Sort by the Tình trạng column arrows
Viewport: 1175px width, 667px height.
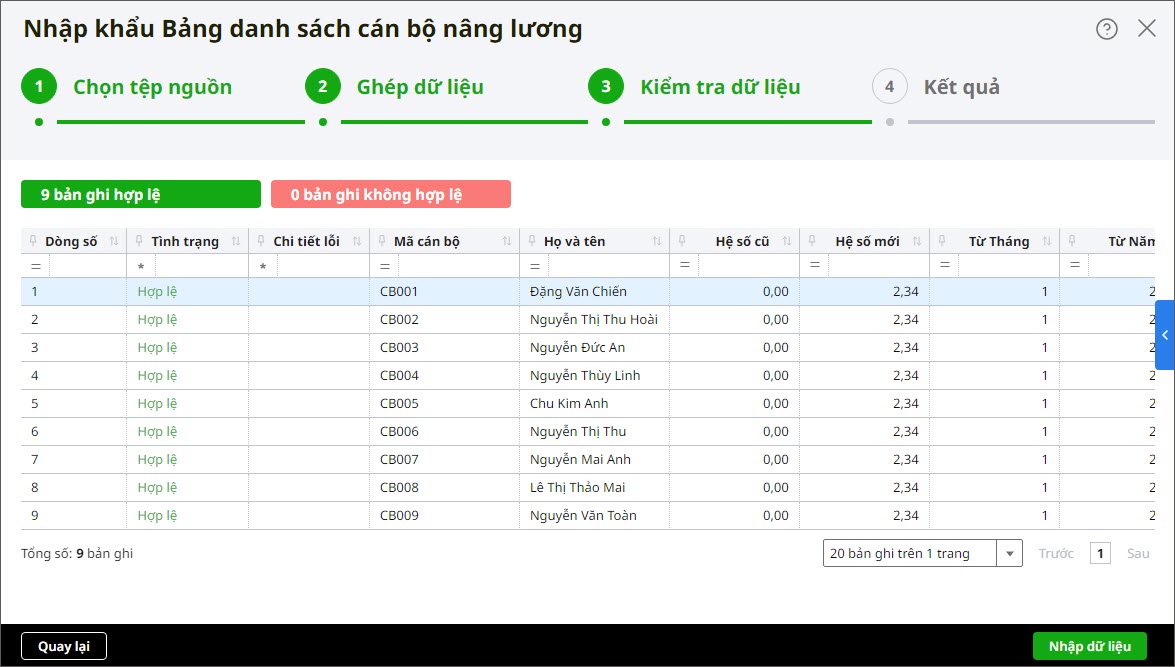(236, 241)
